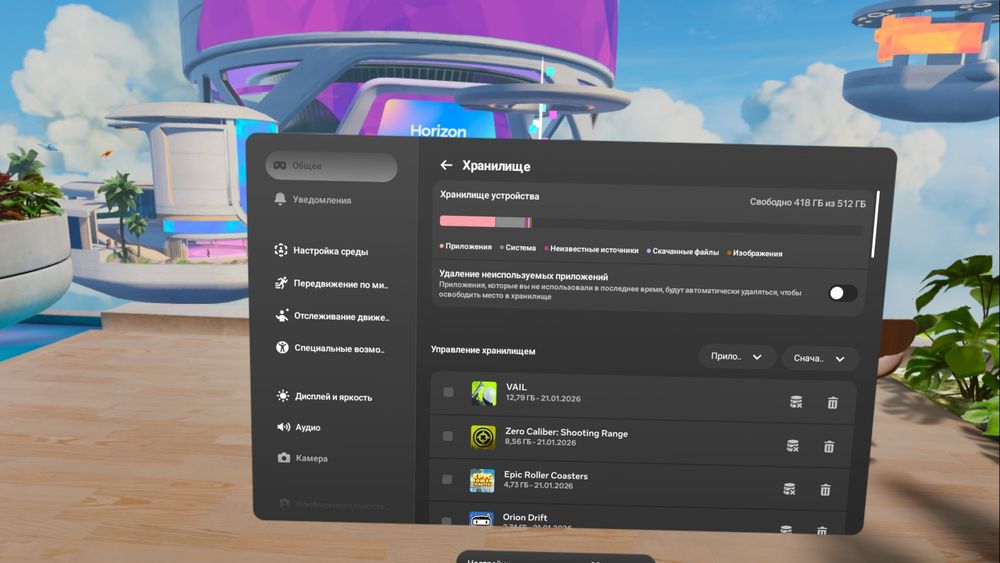This screenshot has width=1000, height=563.
Task: Clear Orion Drift data icon
Action: coord(786,529)
